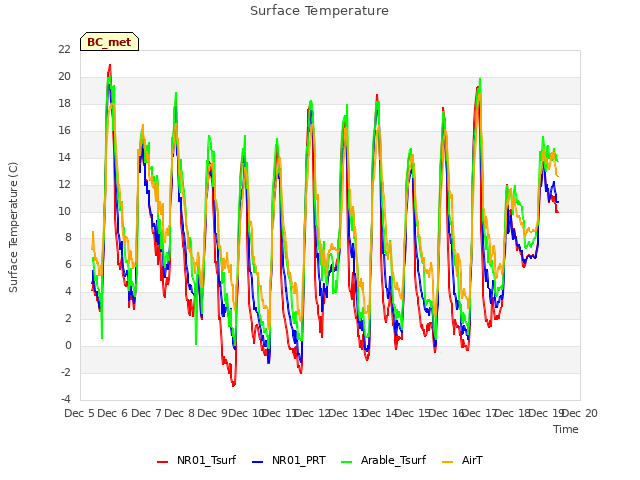Toggle the Arable_Tsurf legend entry
The width and height of the screenshot is (640, 480).
coord(383,460)
